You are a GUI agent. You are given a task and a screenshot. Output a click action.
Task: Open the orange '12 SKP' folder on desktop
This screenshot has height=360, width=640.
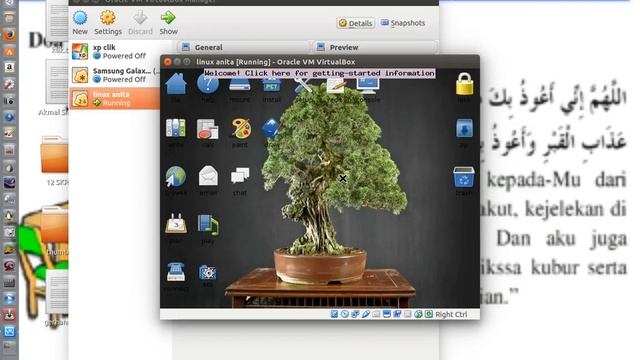(x=54, y=155)
